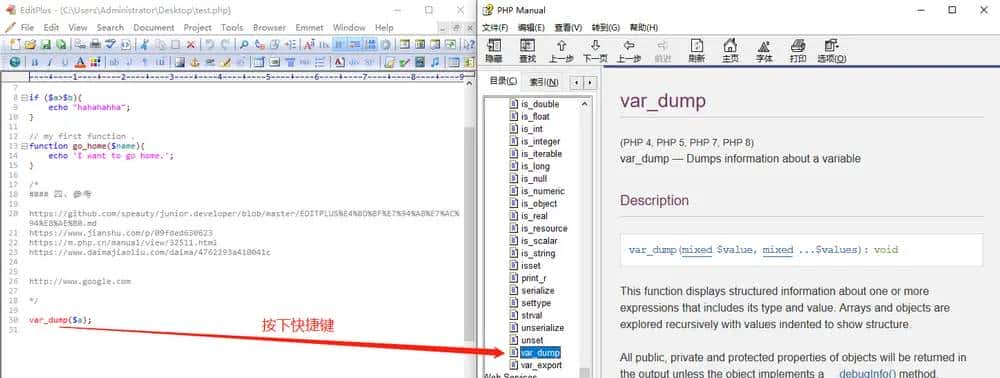The image size is (1000, 378).
Task: Create a new document in EditPlus toolbar
Action: 14,44
